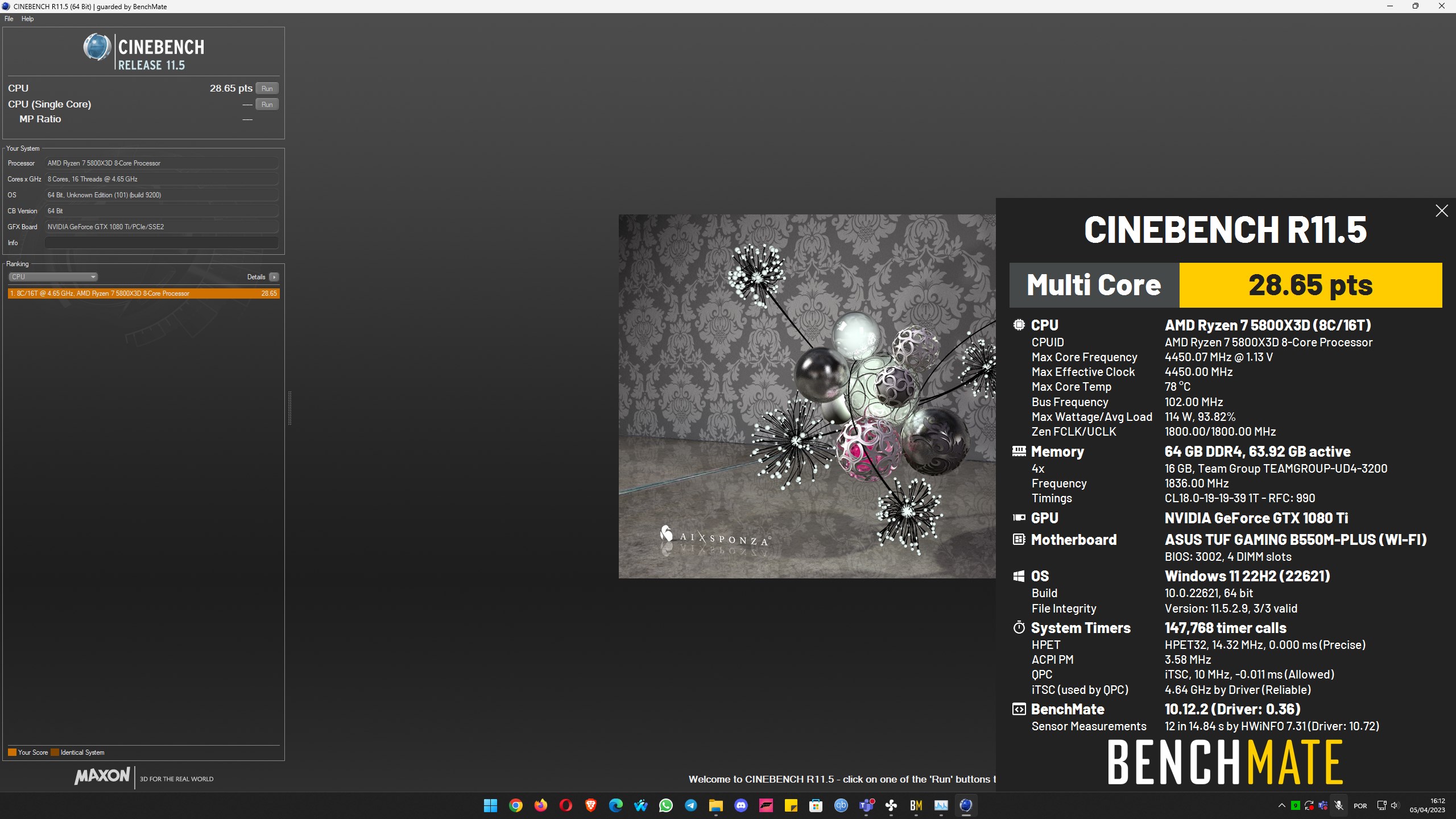
Task: Run the multi-core CPU benchmark
Action: click(x=267, y=88)
